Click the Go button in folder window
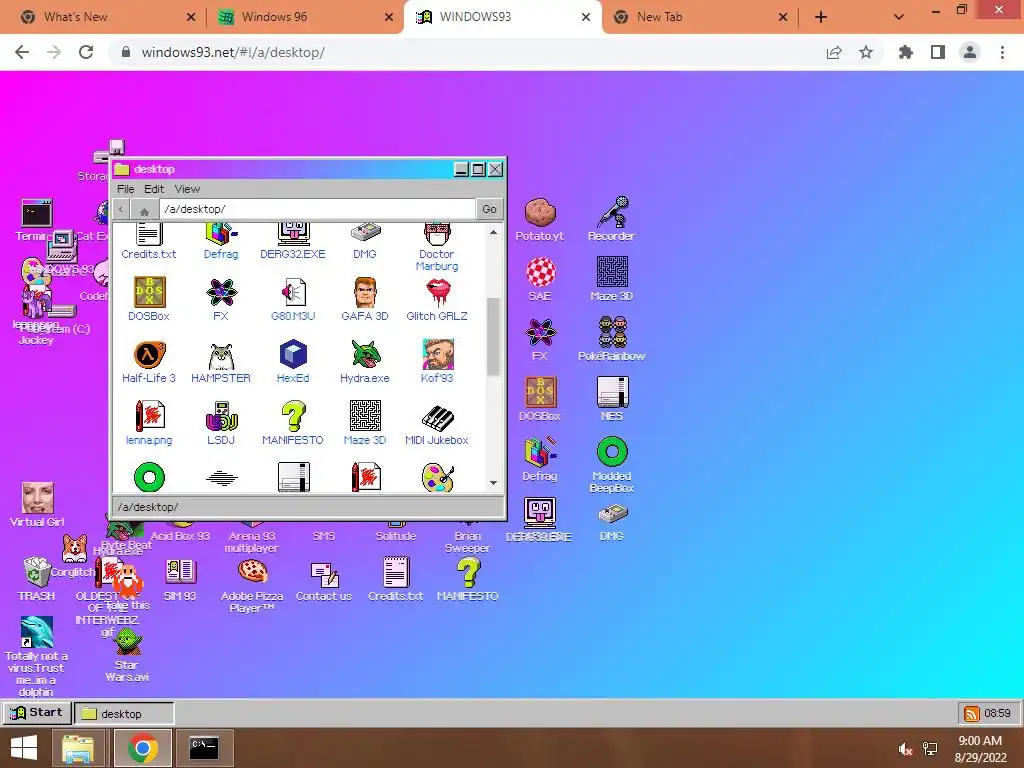Viewport: 1024px width, 768px height. tap(489, 209)
